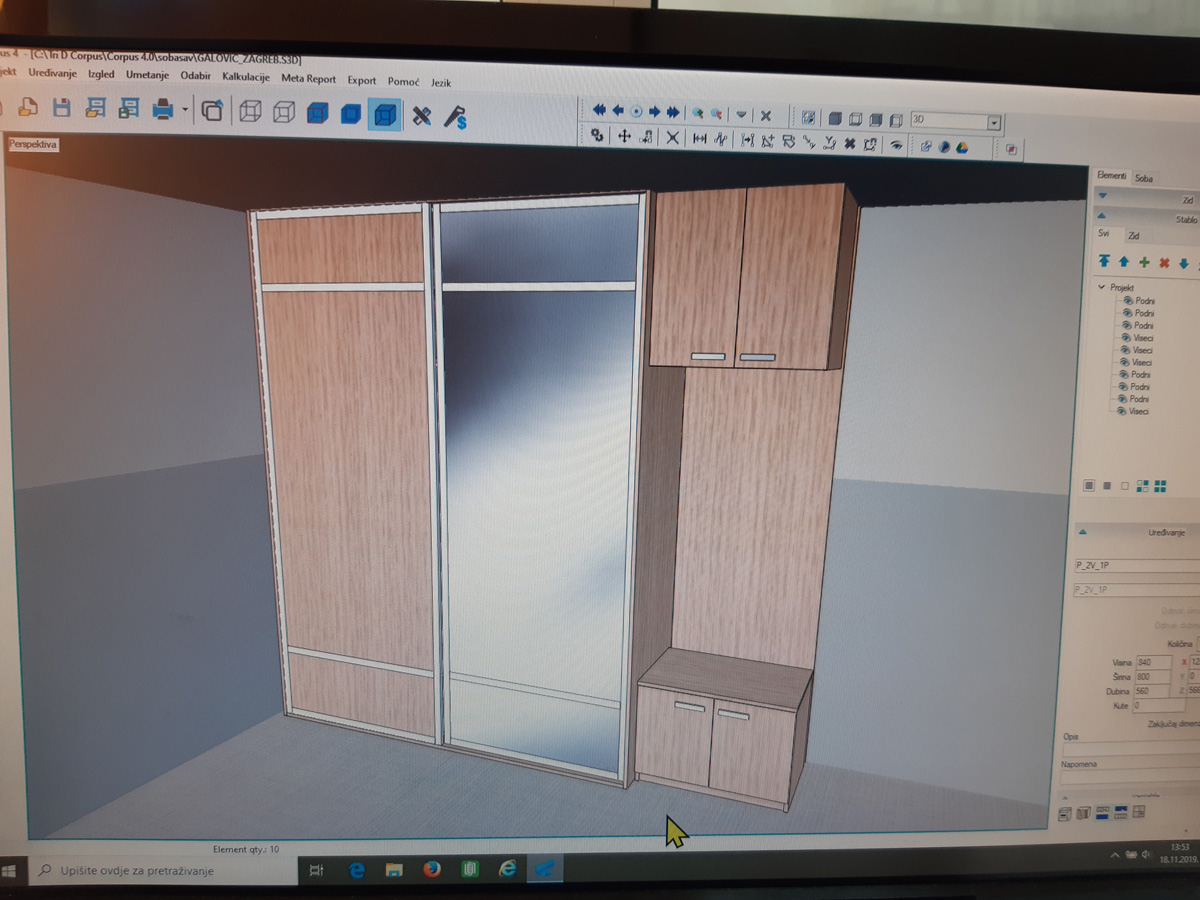Viewport: 1200px width, 900px height.
Task: Select the wireframe cube view mode
Action: point(250,112)
